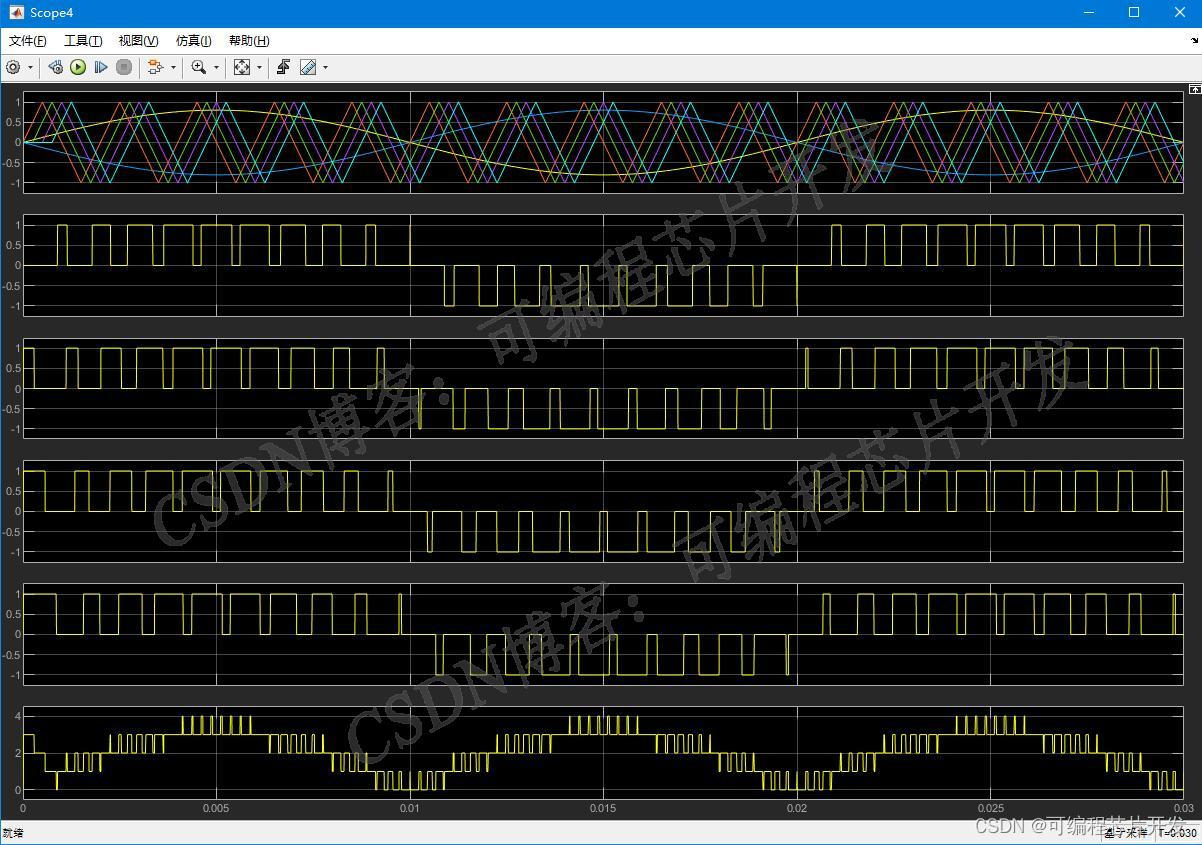Close the Scope4 window
The height and width of the screenshot is (845, 1202).
(1179, 13)
